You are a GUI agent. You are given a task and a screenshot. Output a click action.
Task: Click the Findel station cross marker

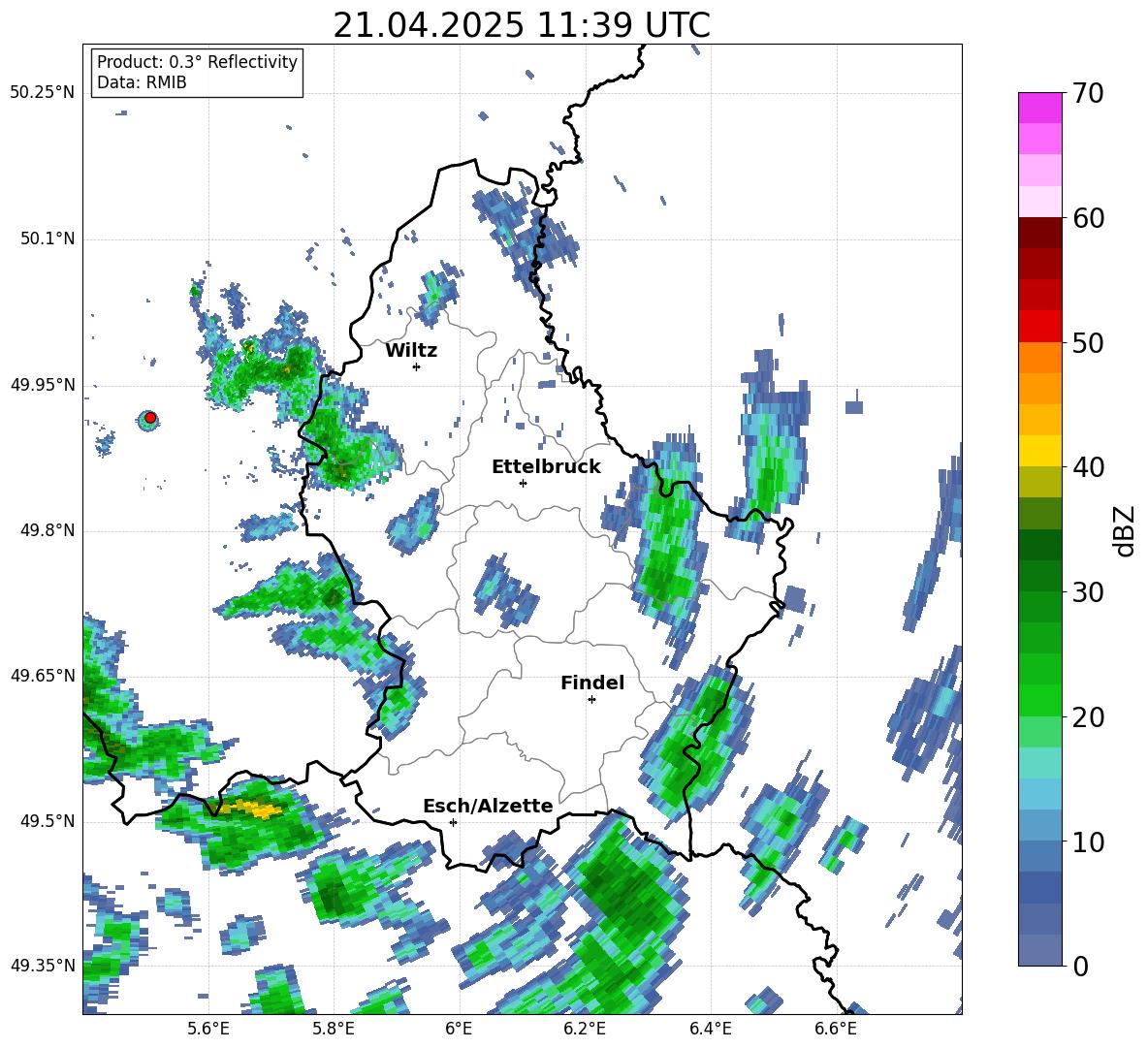(x=591, y=700)
